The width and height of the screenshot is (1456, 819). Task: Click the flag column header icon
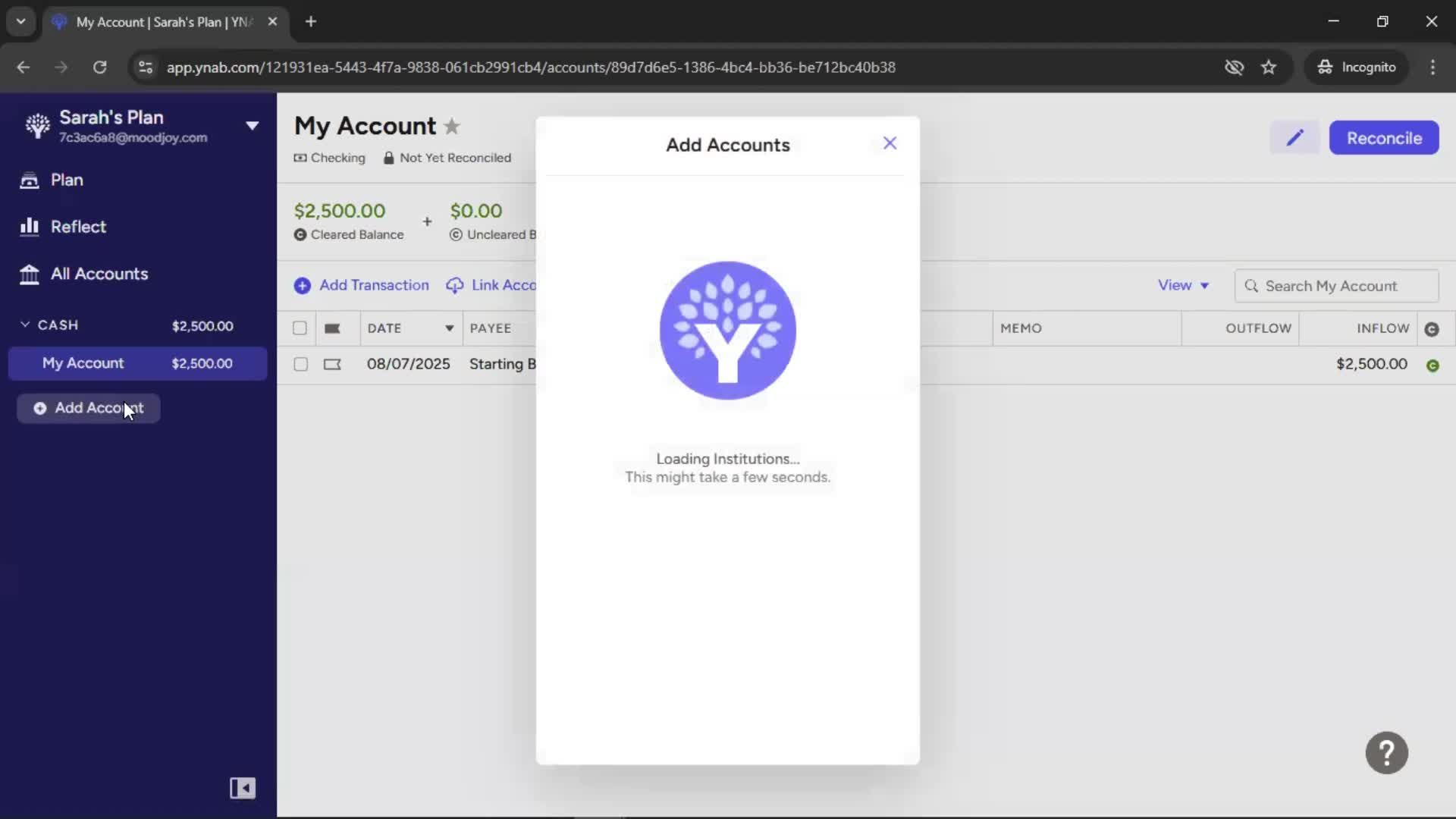[x=332, y=328]
